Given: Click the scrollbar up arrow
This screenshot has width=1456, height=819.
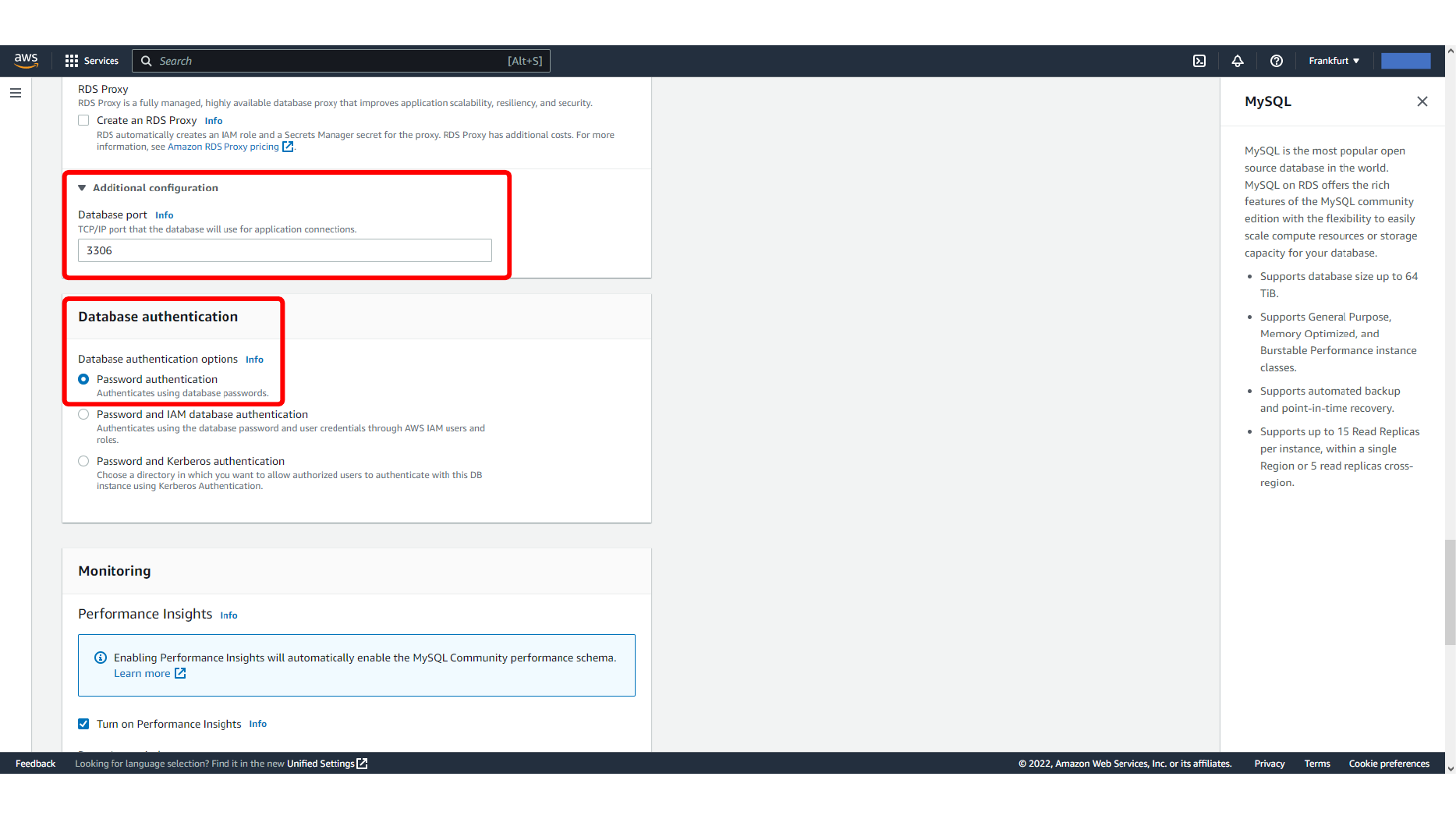Looking at the screenshot, I should (1450, 51).
